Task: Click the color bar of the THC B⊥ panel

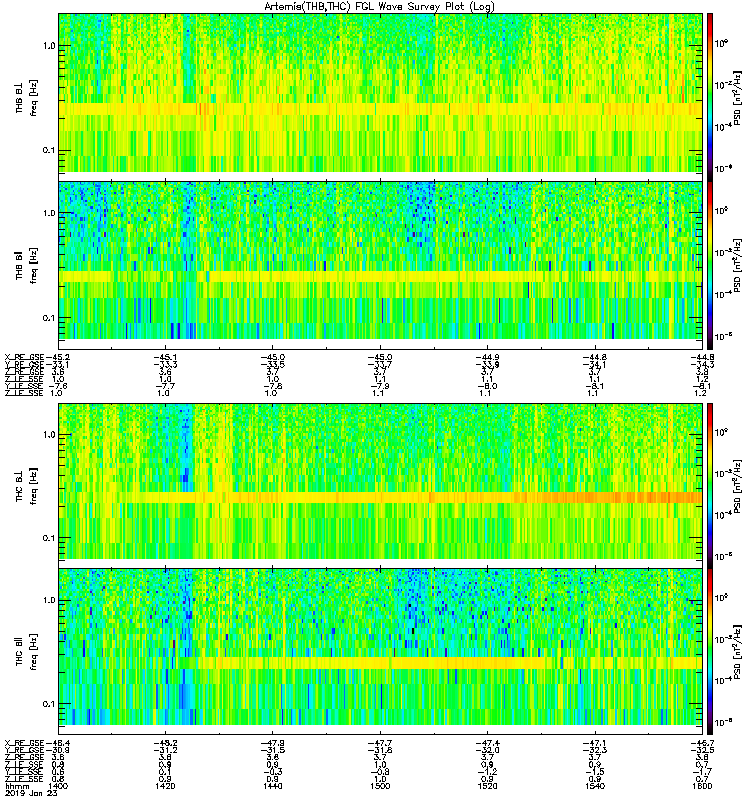Action: point(710,486)
